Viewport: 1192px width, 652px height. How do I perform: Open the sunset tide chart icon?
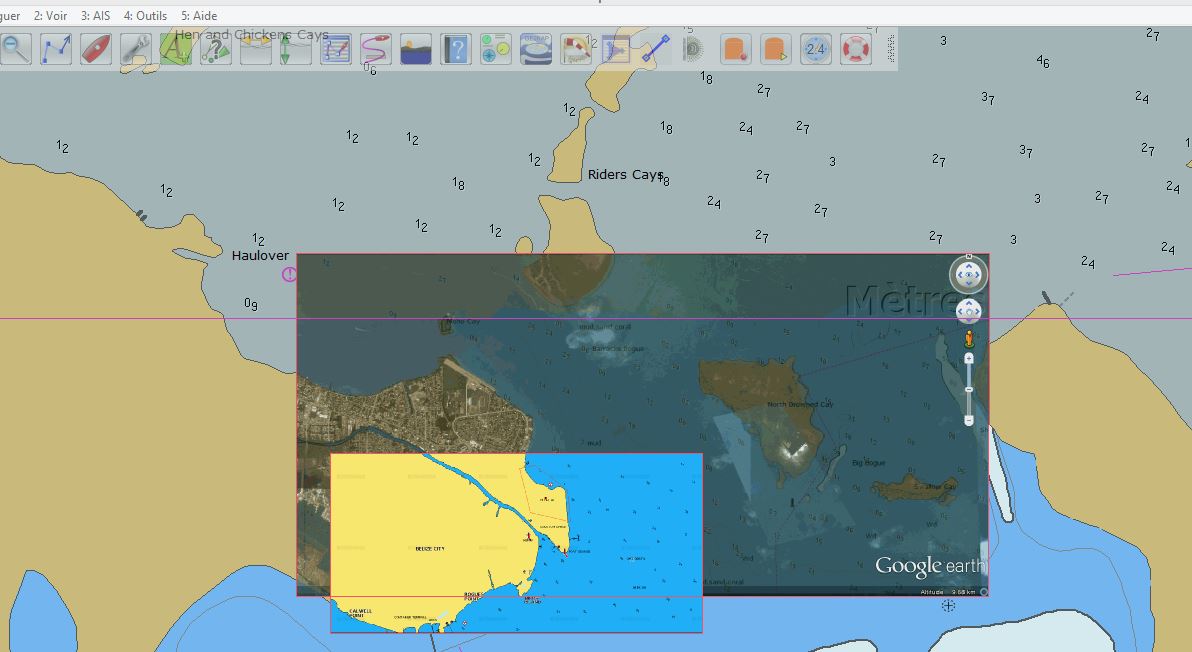point(415,48)
